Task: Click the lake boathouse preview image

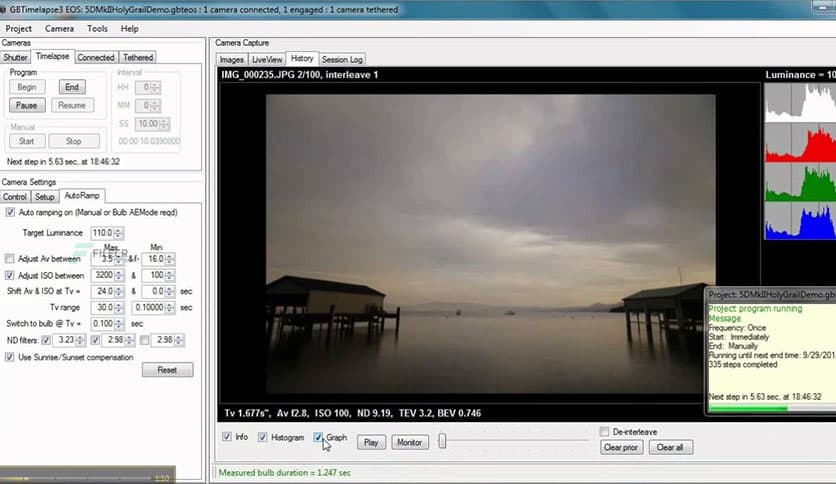Action: click(491, 245)
